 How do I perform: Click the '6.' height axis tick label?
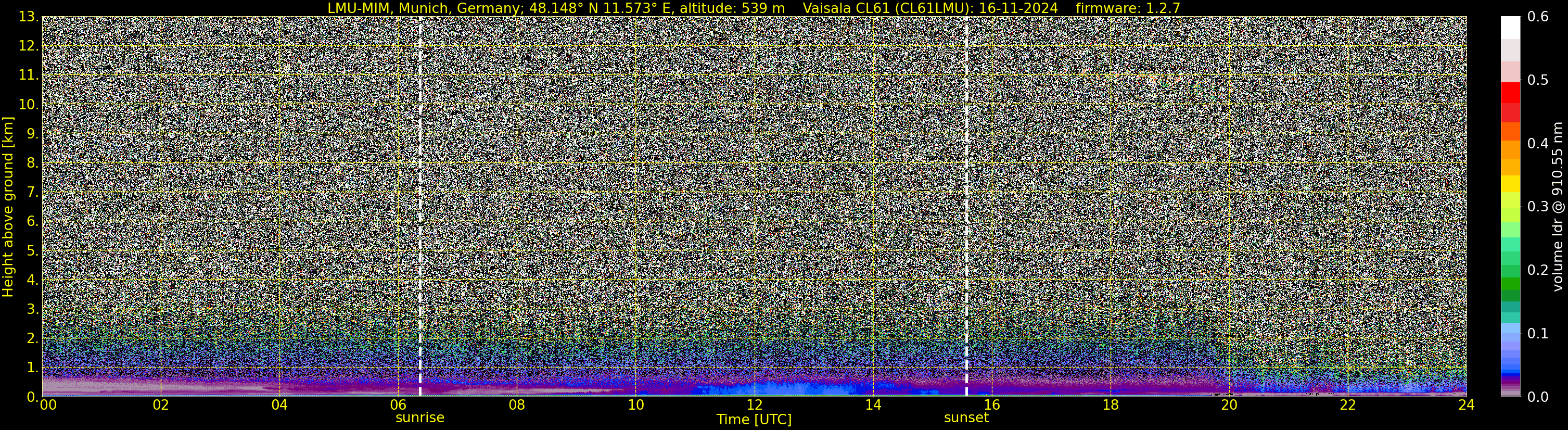[x=33, y=222]
